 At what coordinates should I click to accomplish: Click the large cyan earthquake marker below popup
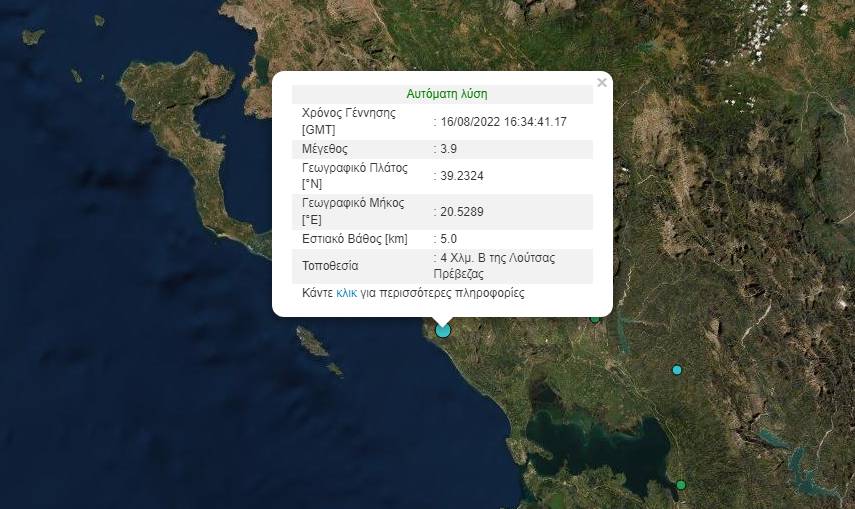point(443,330)
